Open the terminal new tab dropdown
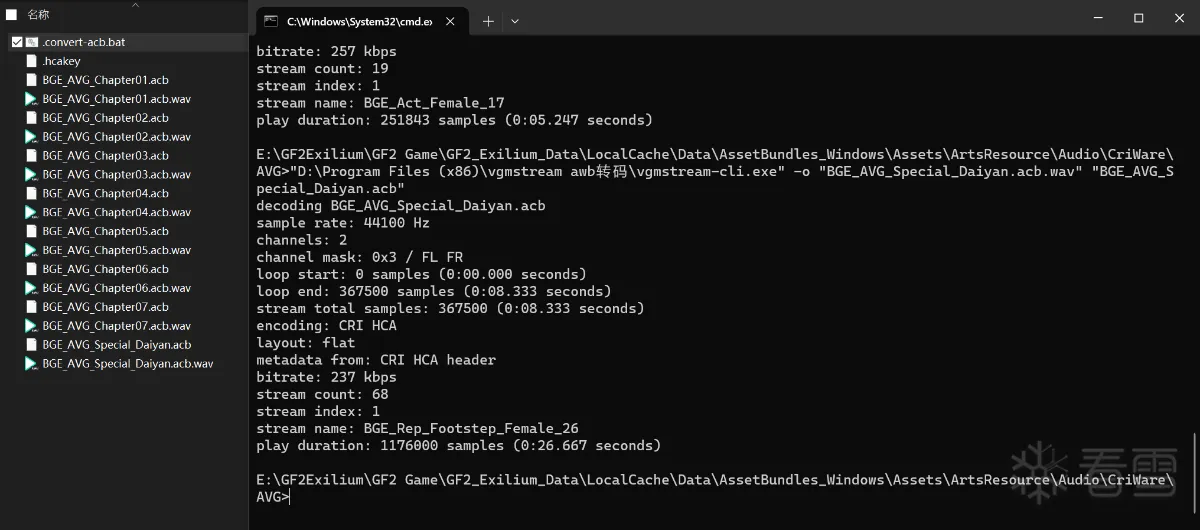This screenshot has width=1200, height=530. 515,20
